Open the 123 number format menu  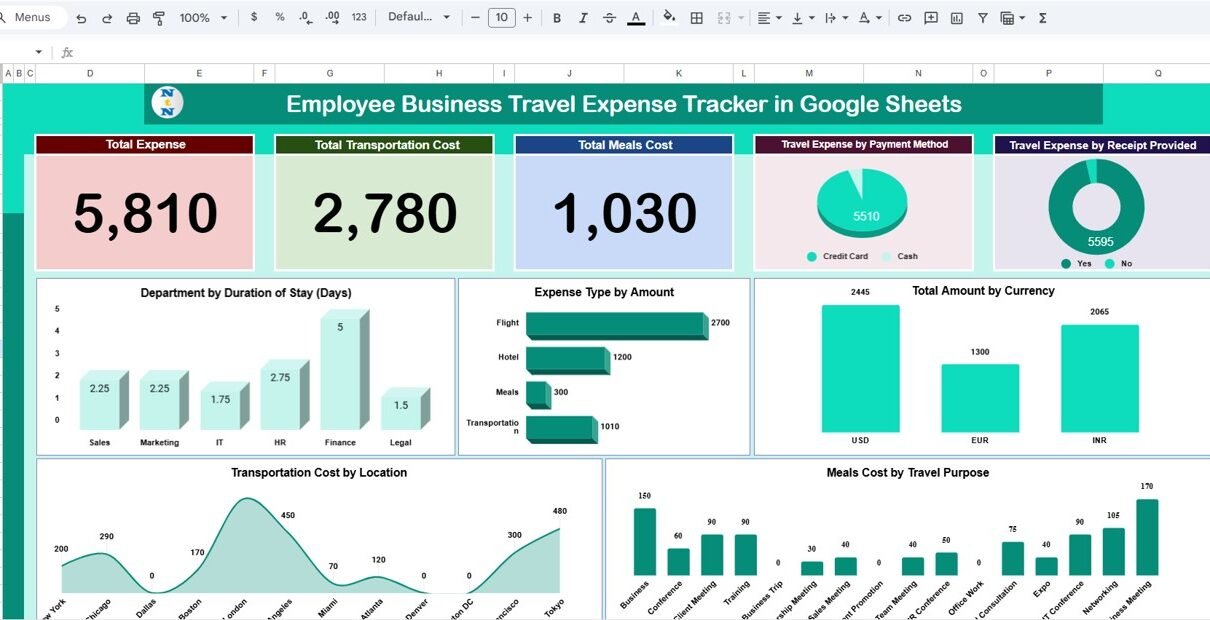359,18
